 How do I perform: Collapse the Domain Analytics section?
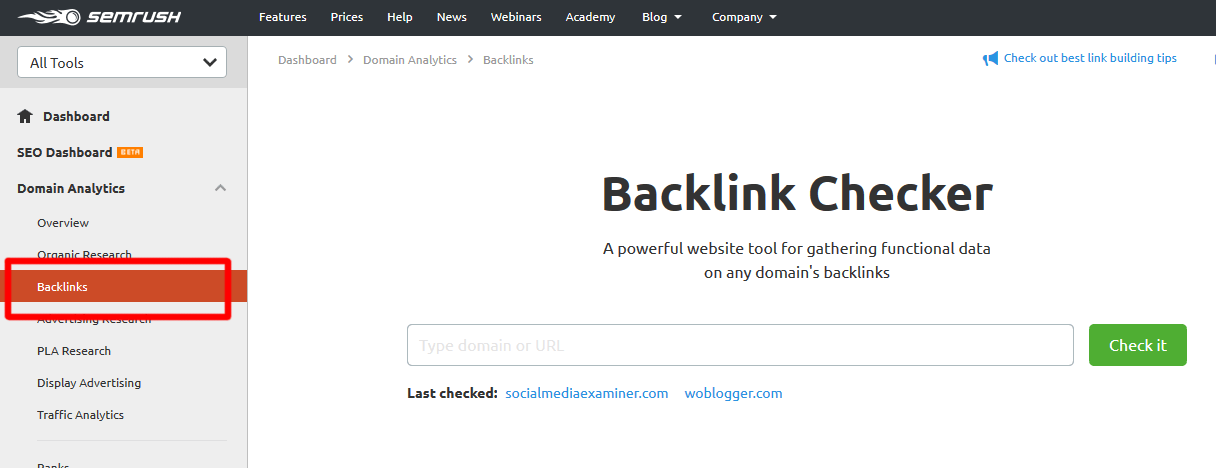(221, 188)
